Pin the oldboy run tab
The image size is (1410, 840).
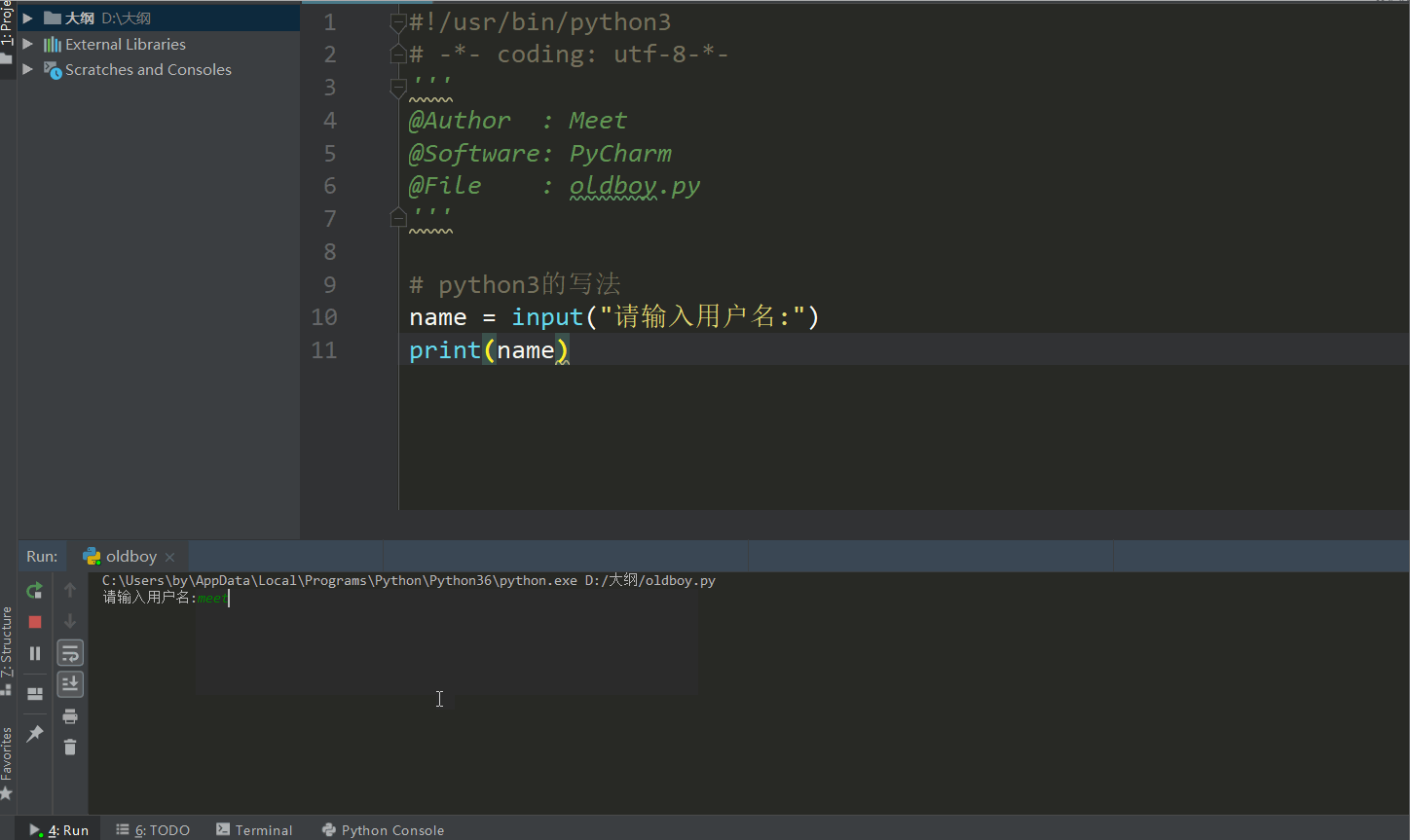pyautogui.click(x=35, y=733)
